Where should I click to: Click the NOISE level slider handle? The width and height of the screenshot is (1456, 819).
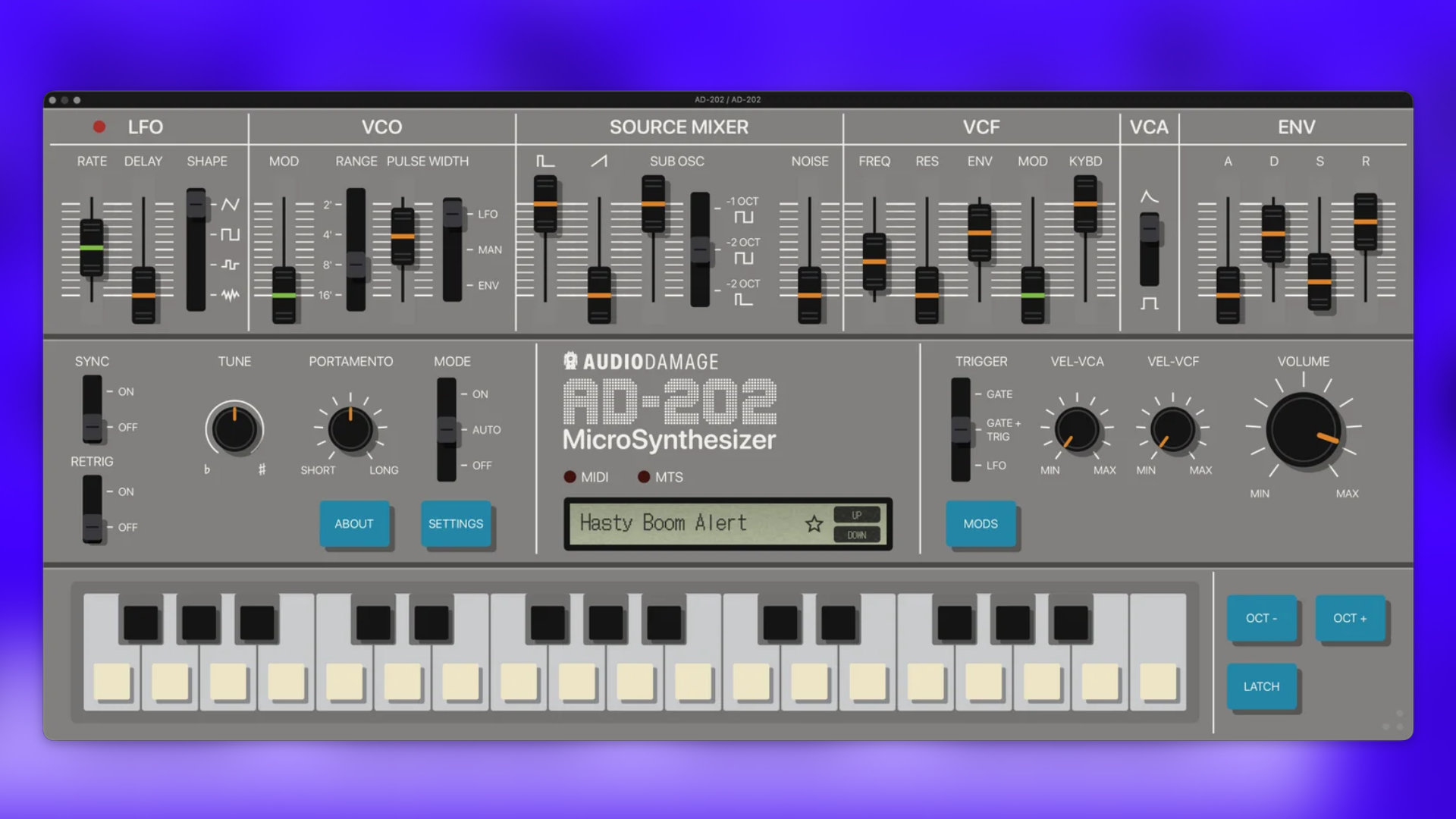coord(809,295)
